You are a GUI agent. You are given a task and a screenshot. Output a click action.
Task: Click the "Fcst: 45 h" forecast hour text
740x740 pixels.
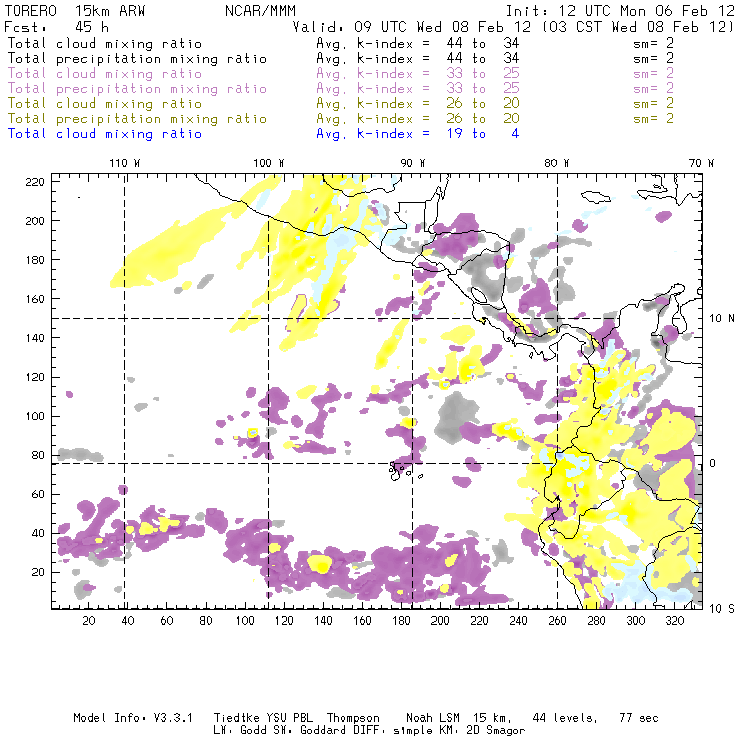tap(57, 27)
